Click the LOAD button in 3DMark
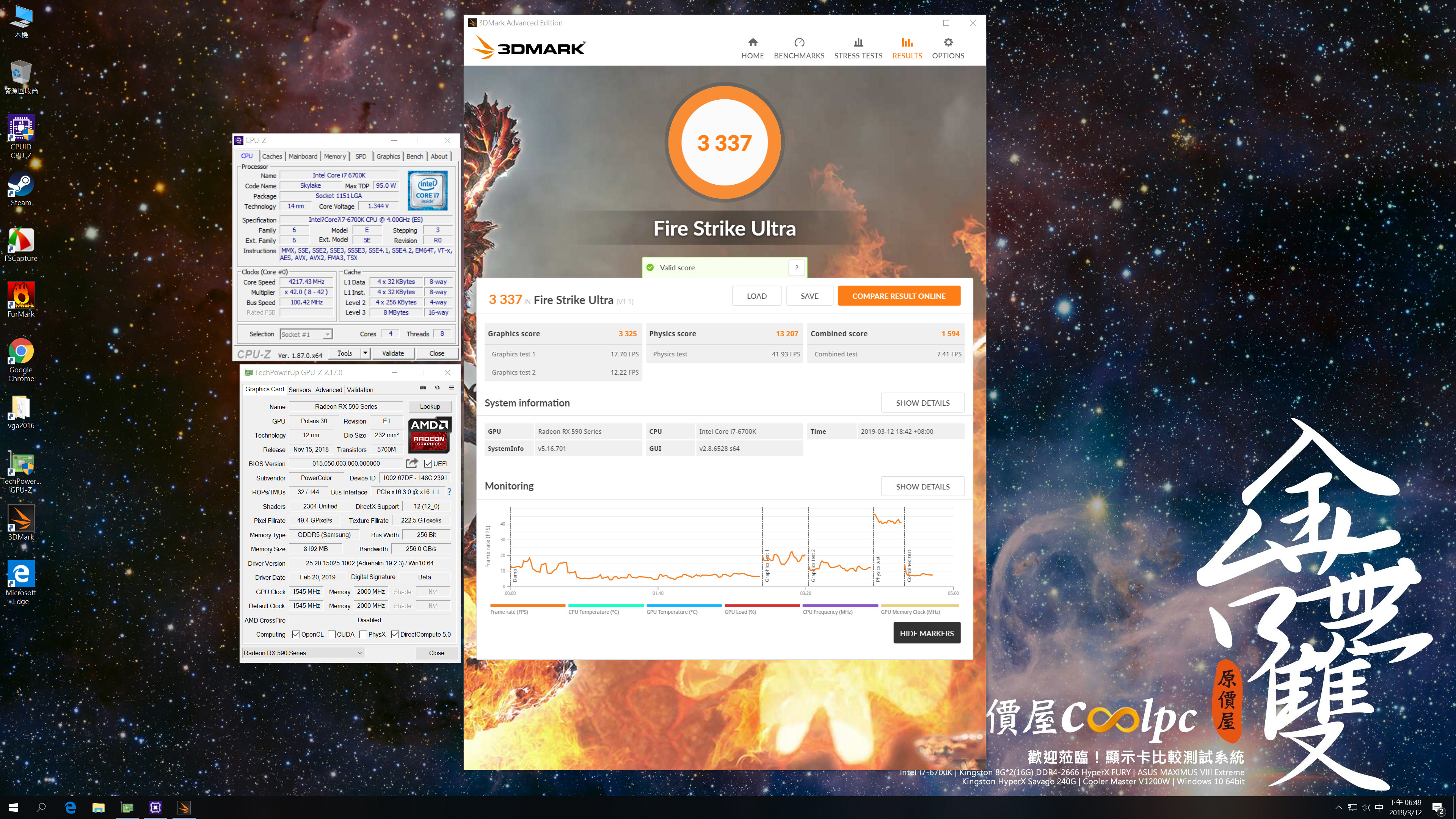 point(756,296)
